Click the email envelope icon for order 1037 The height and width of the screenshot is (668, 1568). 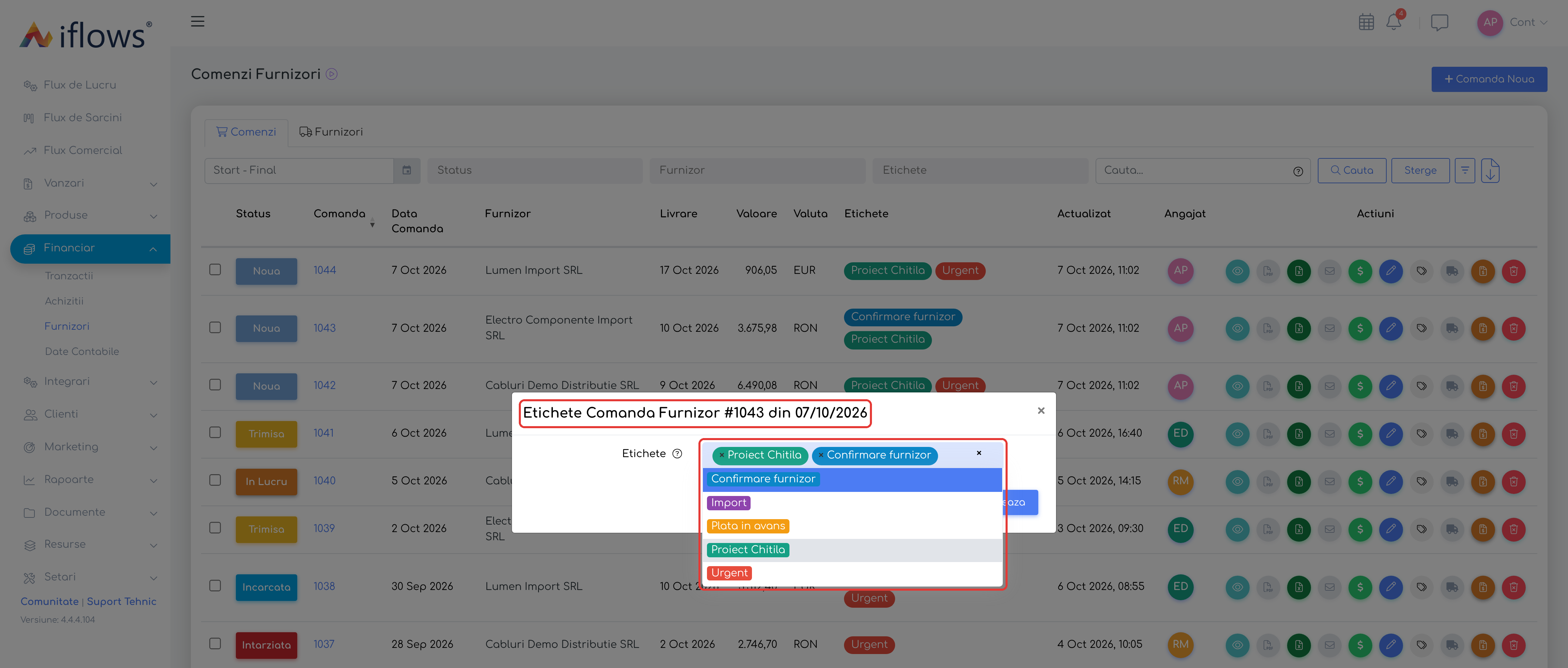tap(1329, 645)
